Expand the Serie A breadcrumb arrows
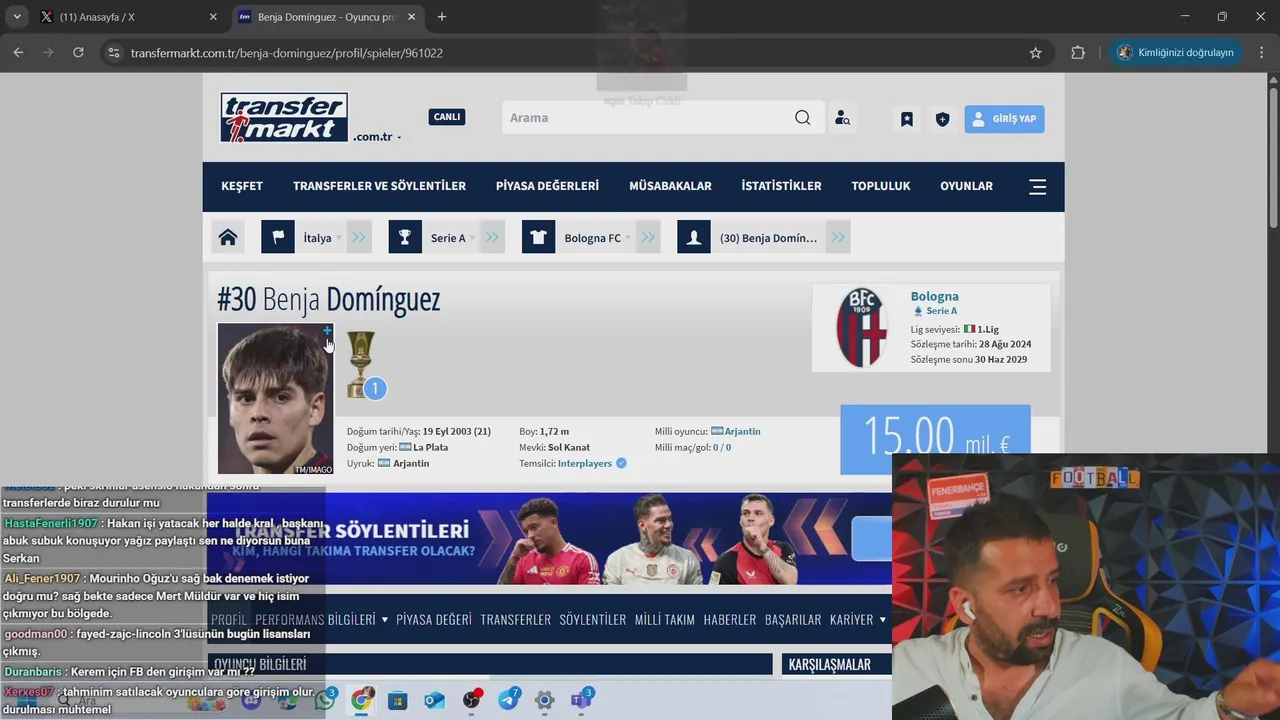 492,237
